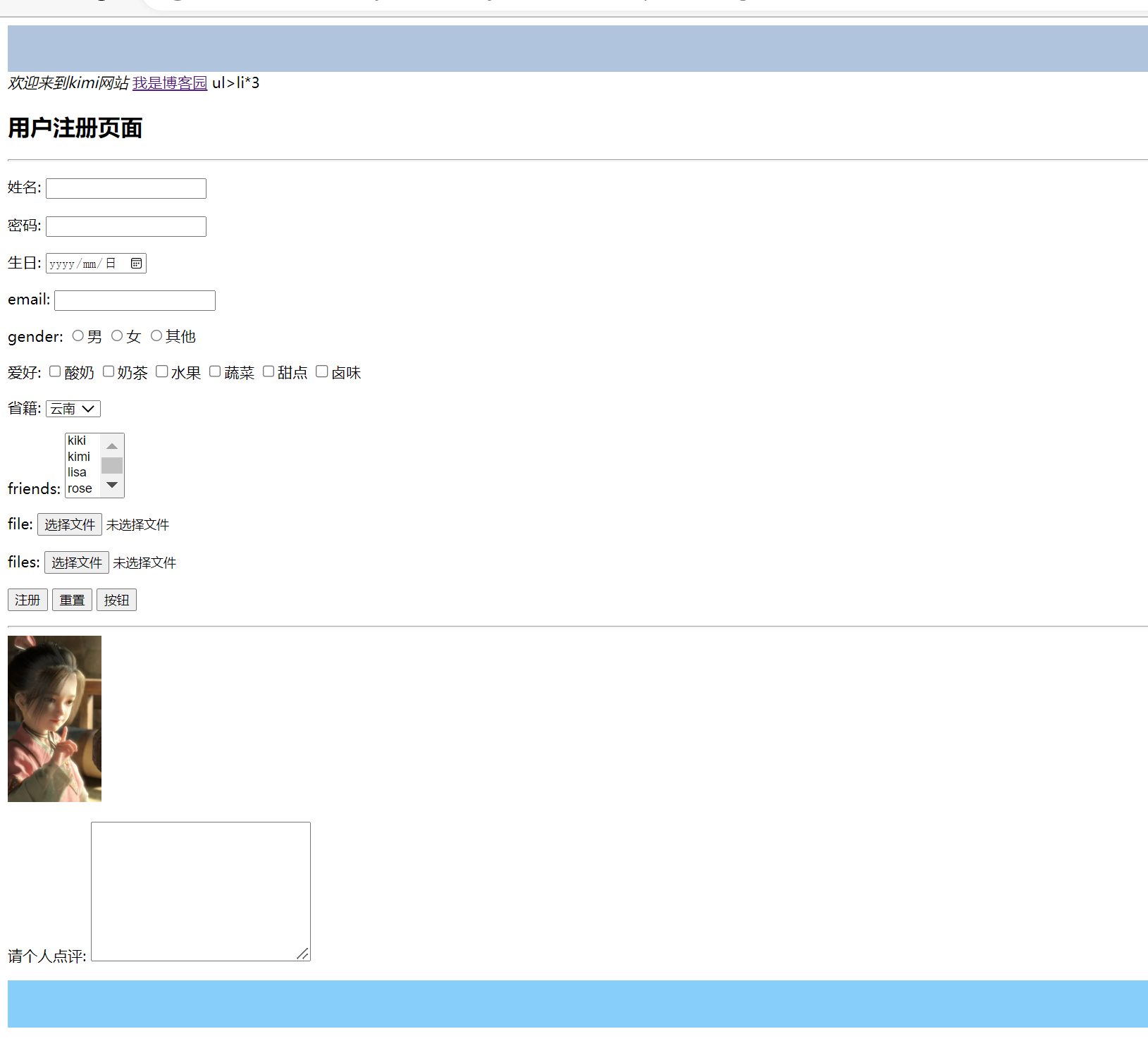Click 选择文件 next to the files label
Viewport: 1148px width, 1060px height.
click(x=76, y=562)
